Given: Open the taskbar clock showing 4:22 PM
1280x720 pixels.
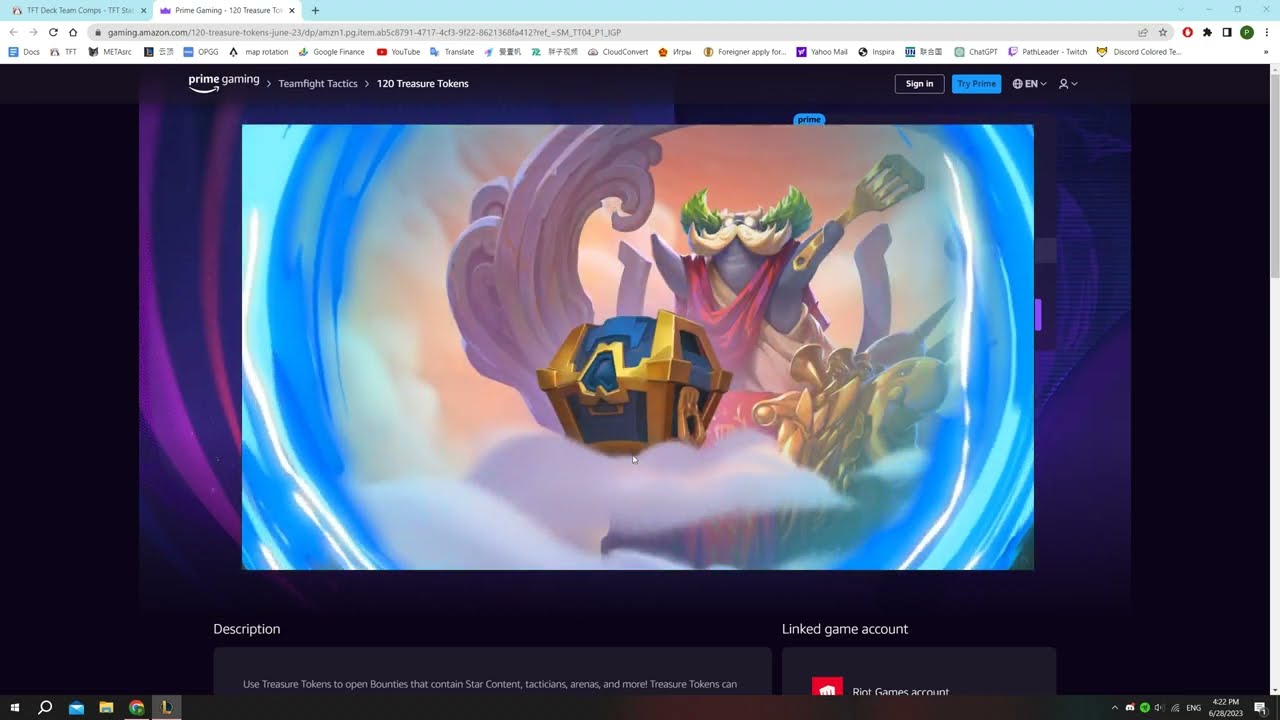Looking at the screenshot, I should [x=1225, y=708].
